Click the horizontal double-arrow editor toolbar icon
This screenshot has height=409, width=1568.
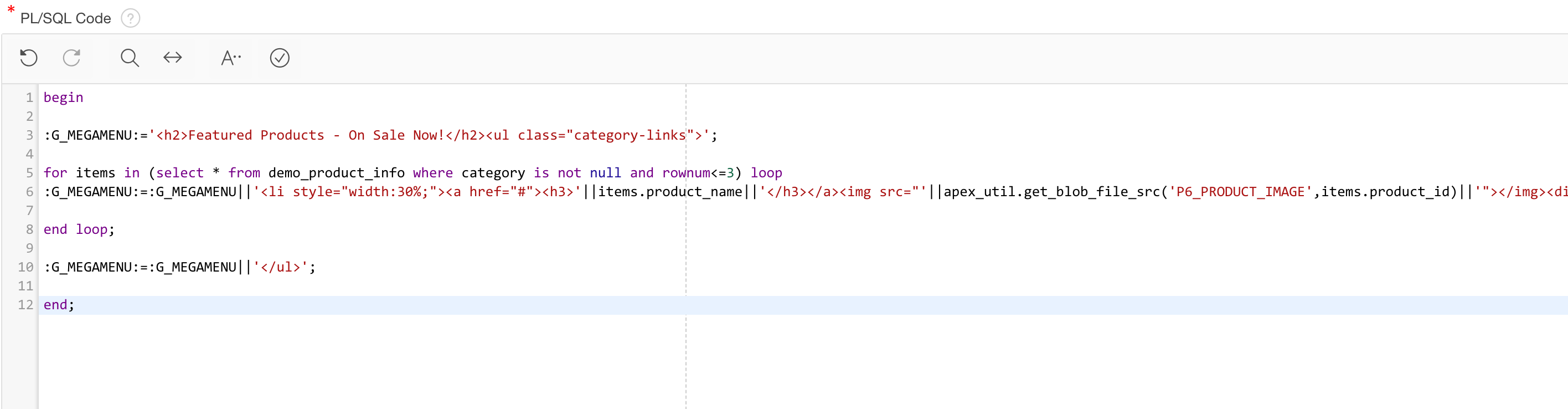[173, 58]
